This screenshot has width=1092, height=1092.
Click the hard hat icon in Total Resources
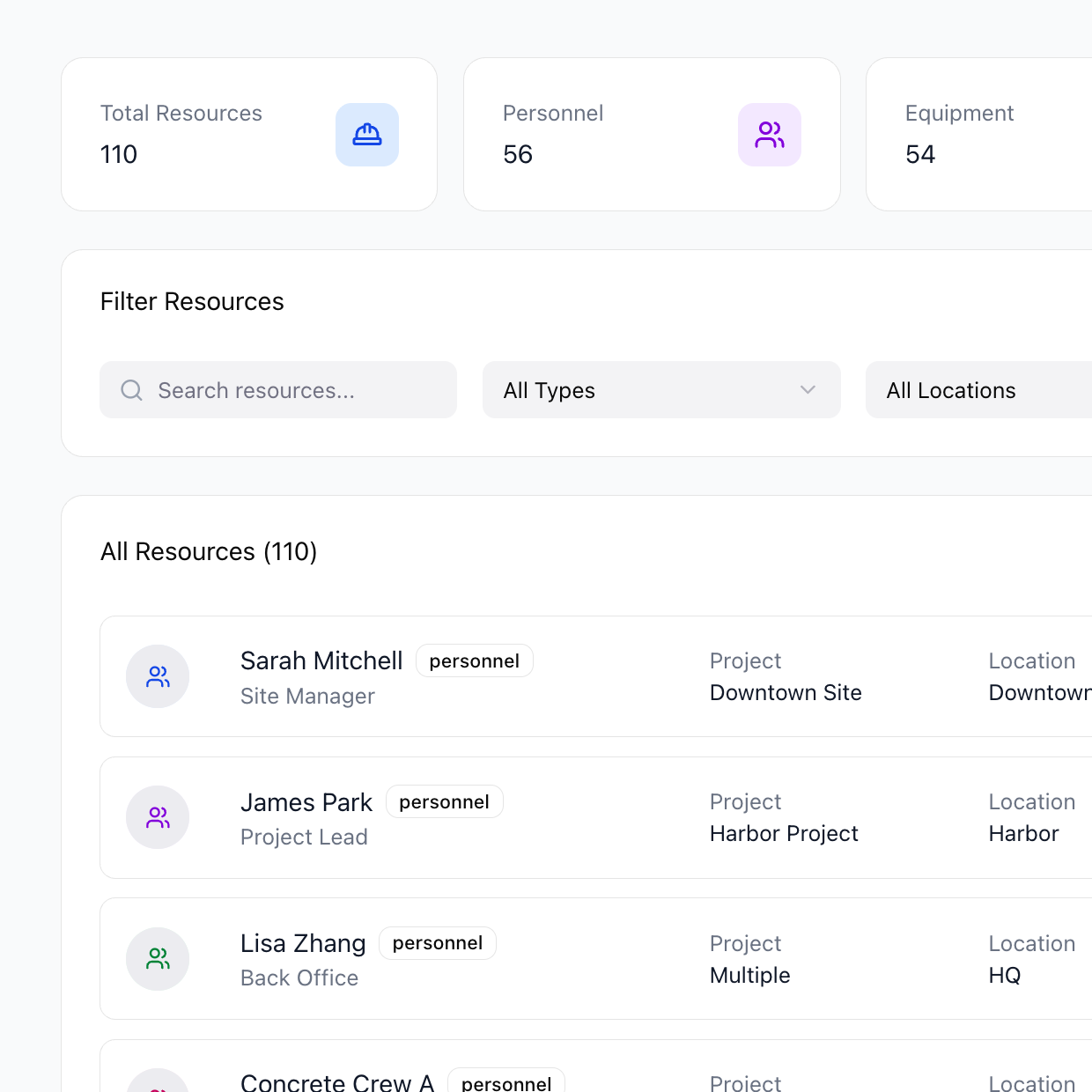point(367,135)
